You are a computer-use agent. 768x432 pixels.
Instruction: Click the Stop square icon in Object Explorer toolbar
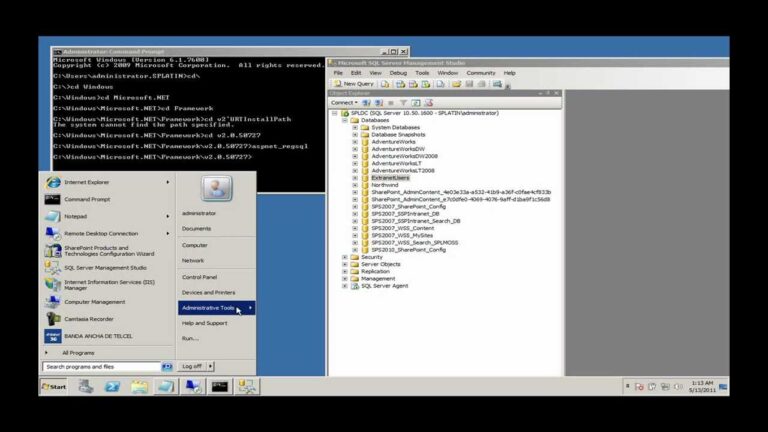click(391, 103)
